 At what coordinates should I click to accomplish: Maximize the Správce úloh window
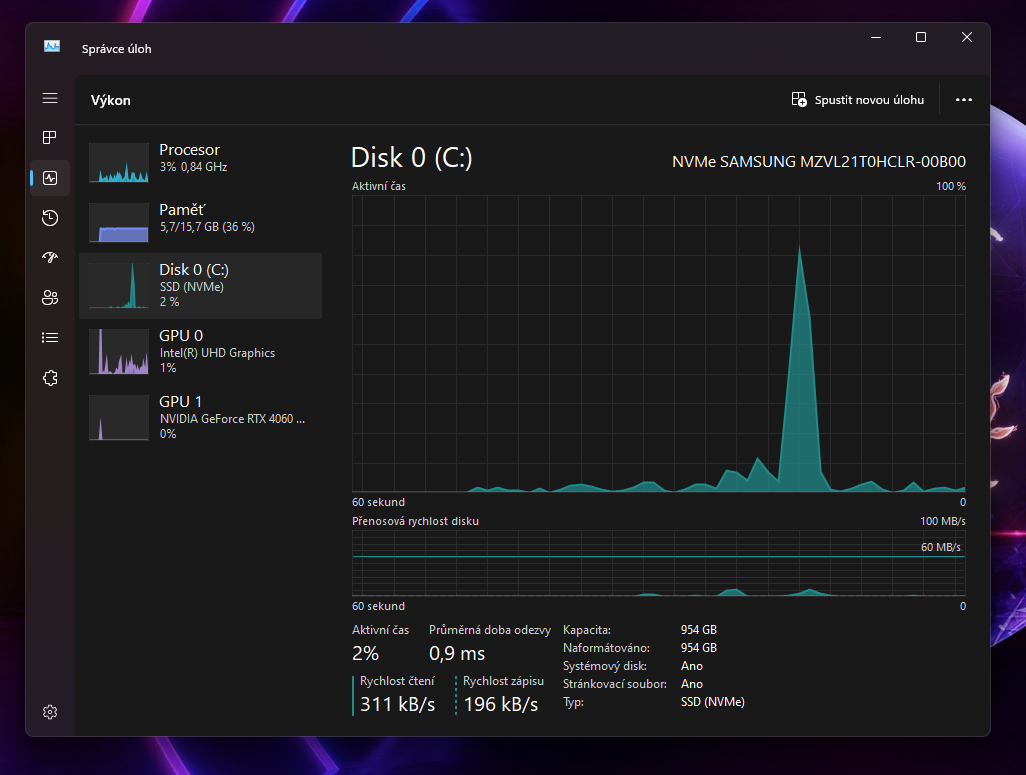coord(921,37)
